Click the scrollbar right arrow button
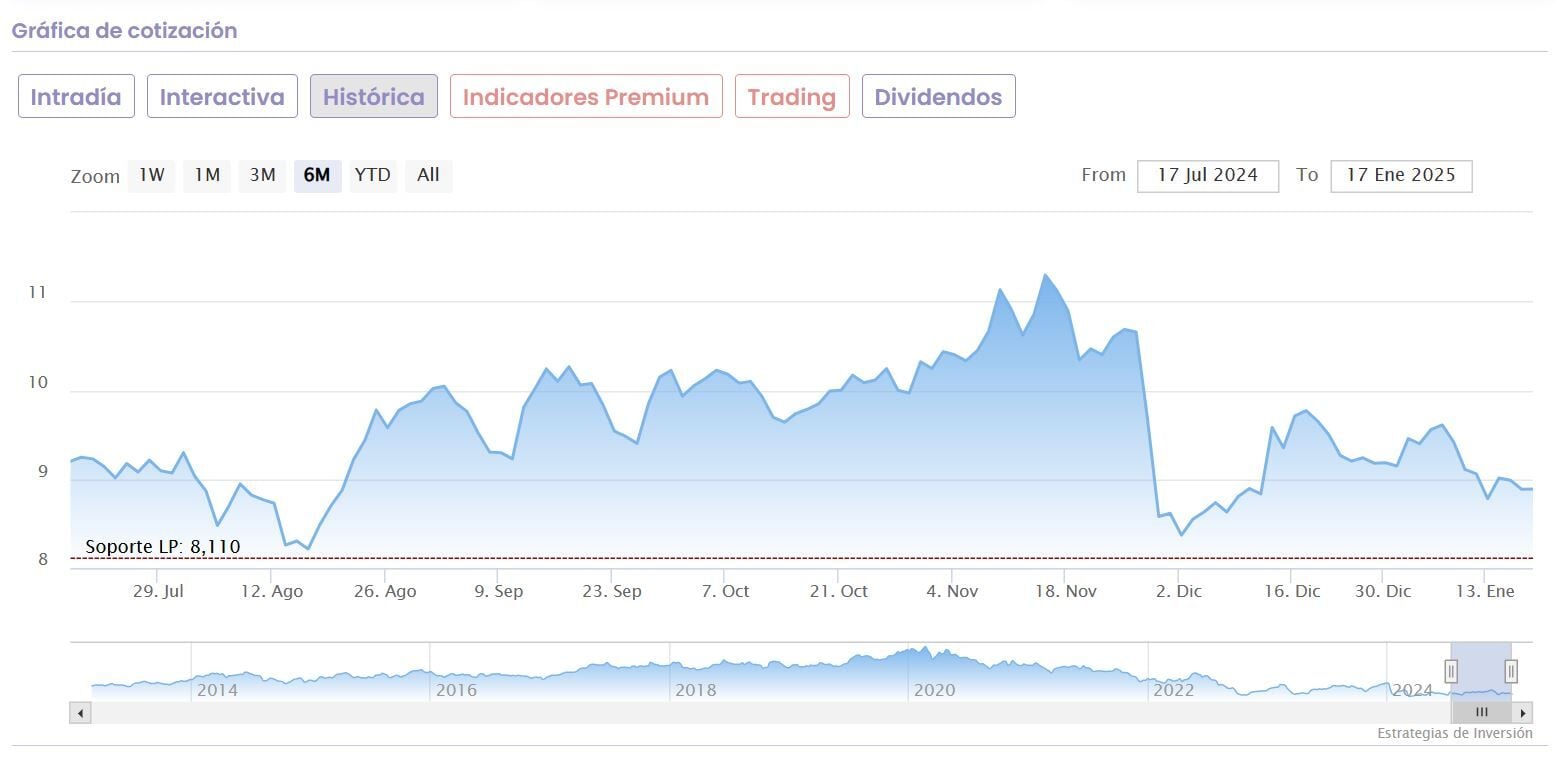Viewport: 1556px width, 761px height. (x=1522, y=713)
